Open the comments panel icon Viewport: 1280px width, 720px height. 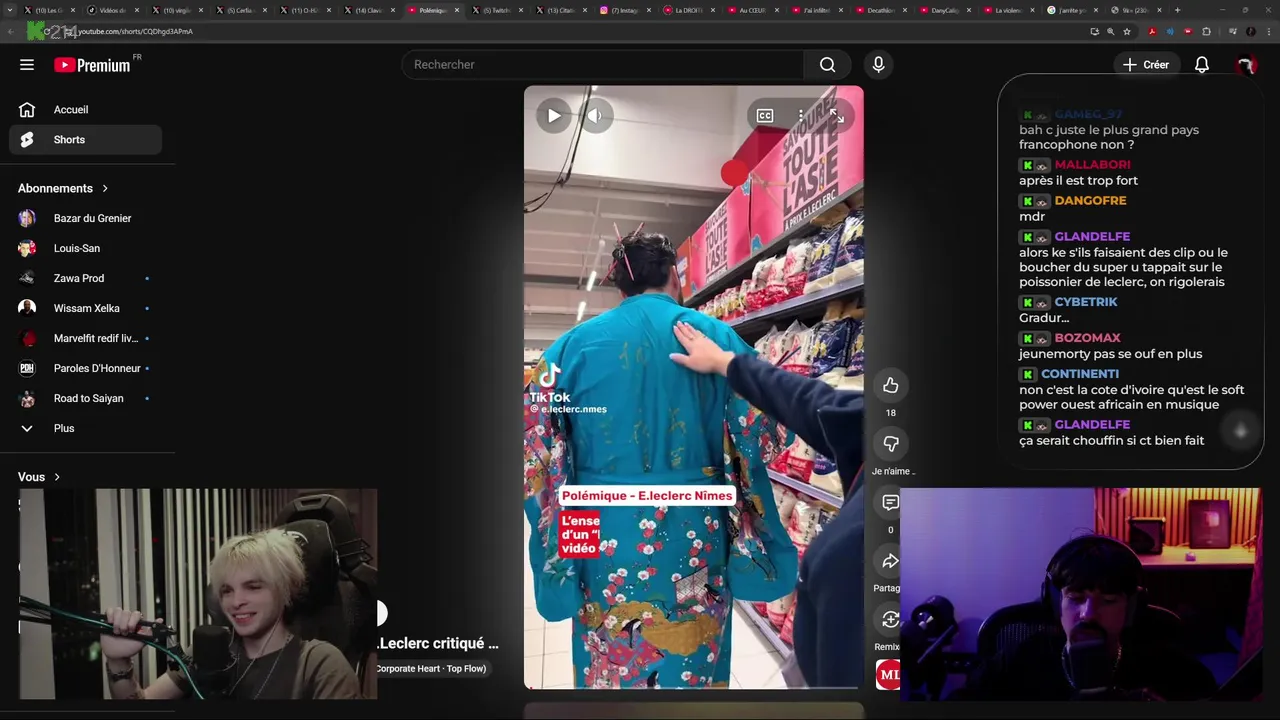[890, 502]
